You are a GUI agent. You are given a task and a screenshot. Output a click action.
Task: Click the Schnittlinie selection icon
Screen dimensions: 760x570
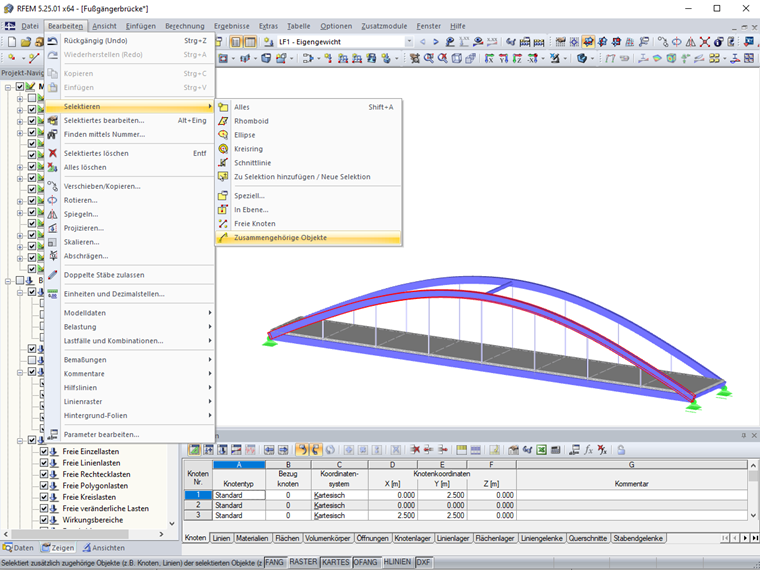coord(223,163)
